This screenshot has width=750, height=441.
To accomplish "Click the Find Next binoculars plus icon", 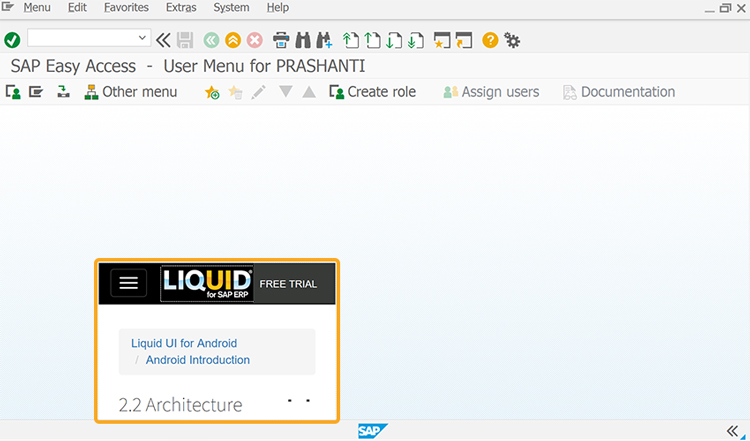I will (324, 40).
